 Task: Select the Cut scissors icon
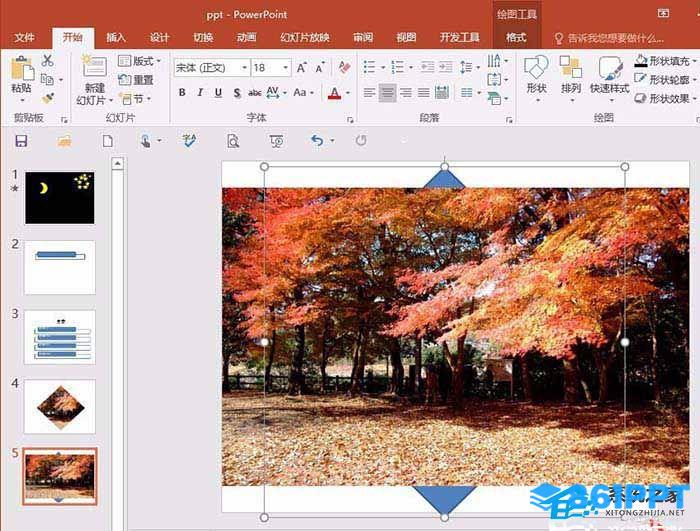47,60
